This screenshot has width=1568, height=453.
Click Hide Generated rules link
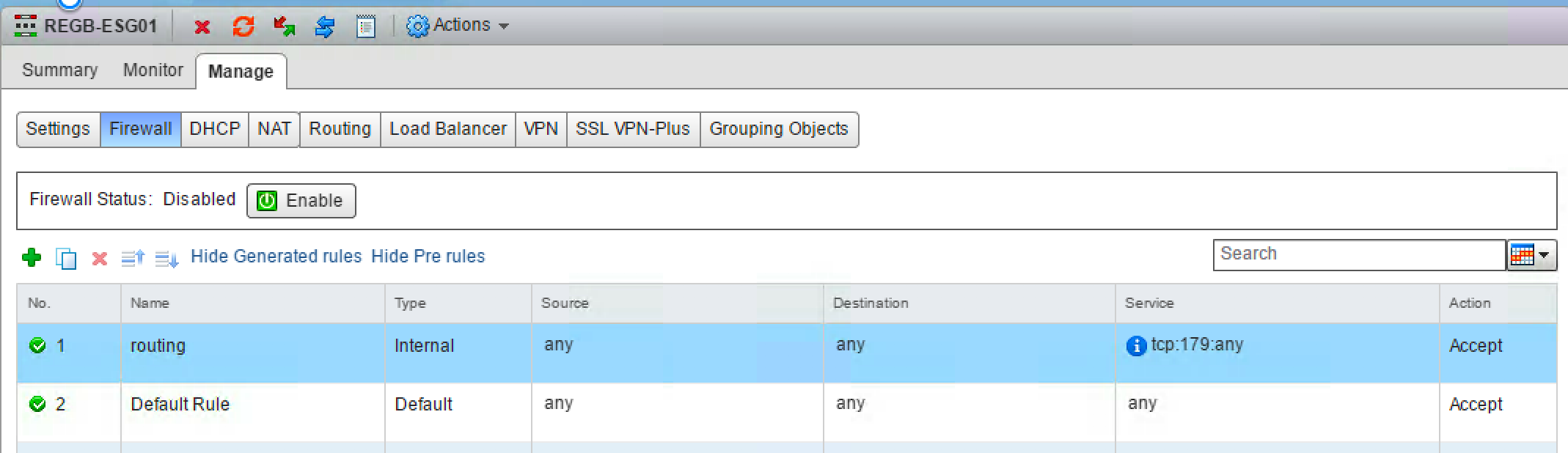pos(276,257)
